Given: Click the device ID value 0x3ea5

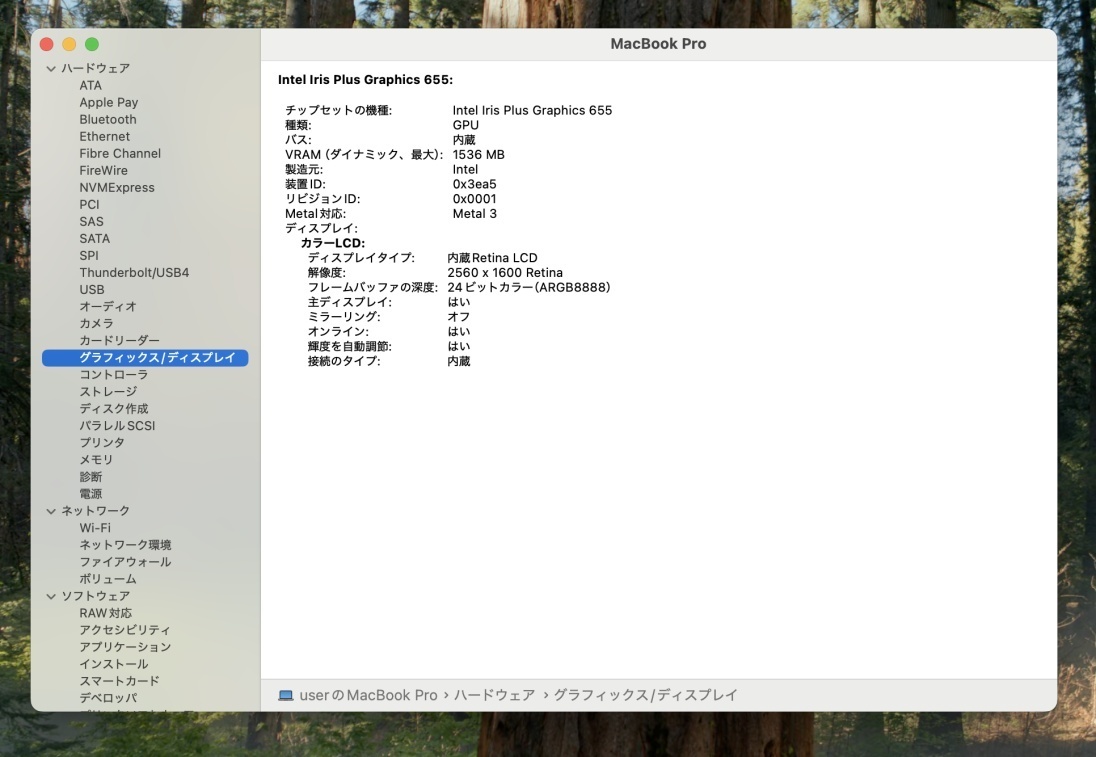Looking at the screenshot, I should [x=475, y=184].
